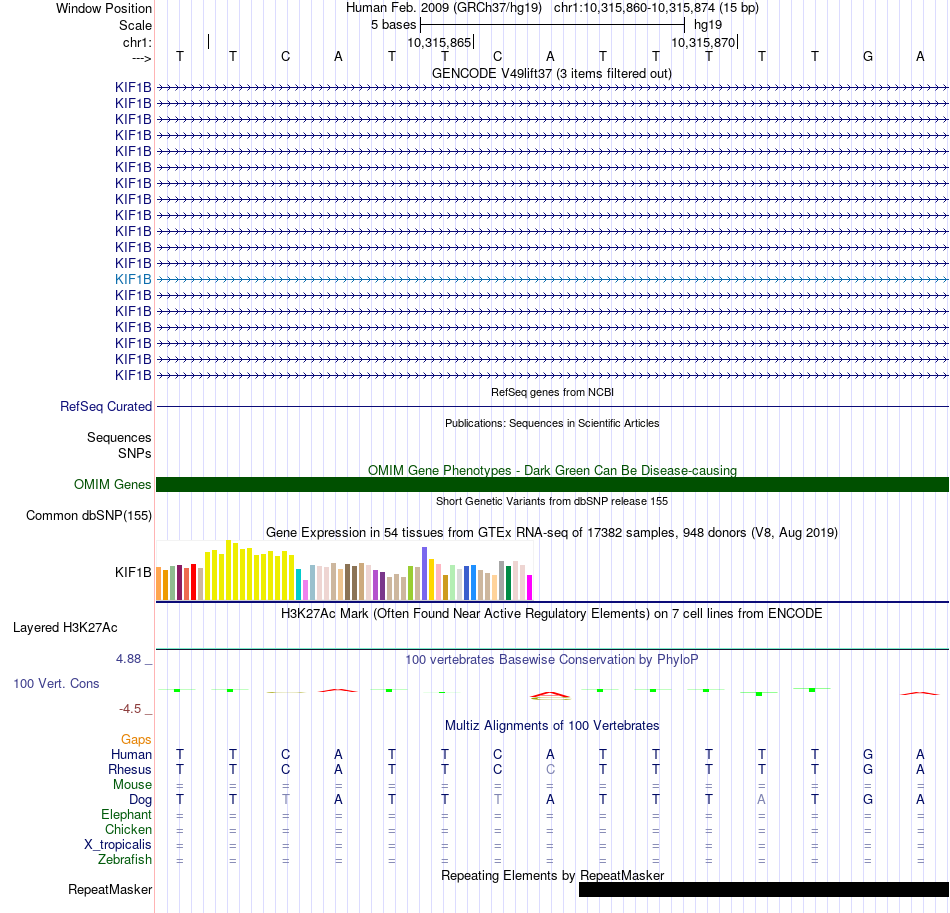
Task: Open Short Genetic Variants from dbSNP release 155
Action: point(552,501)
